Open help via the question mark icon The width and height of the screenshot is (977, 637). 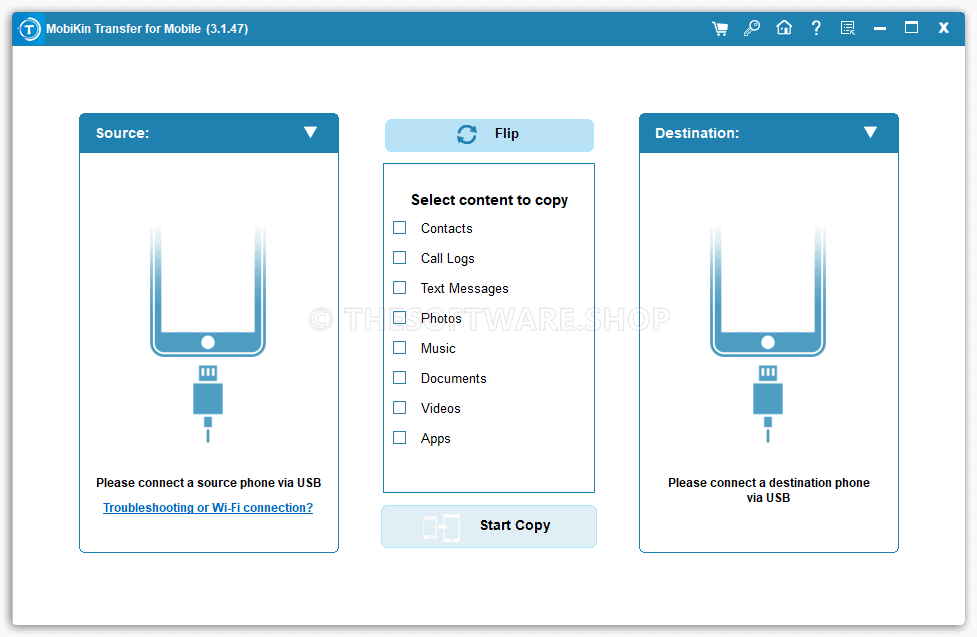click(816, 28)
